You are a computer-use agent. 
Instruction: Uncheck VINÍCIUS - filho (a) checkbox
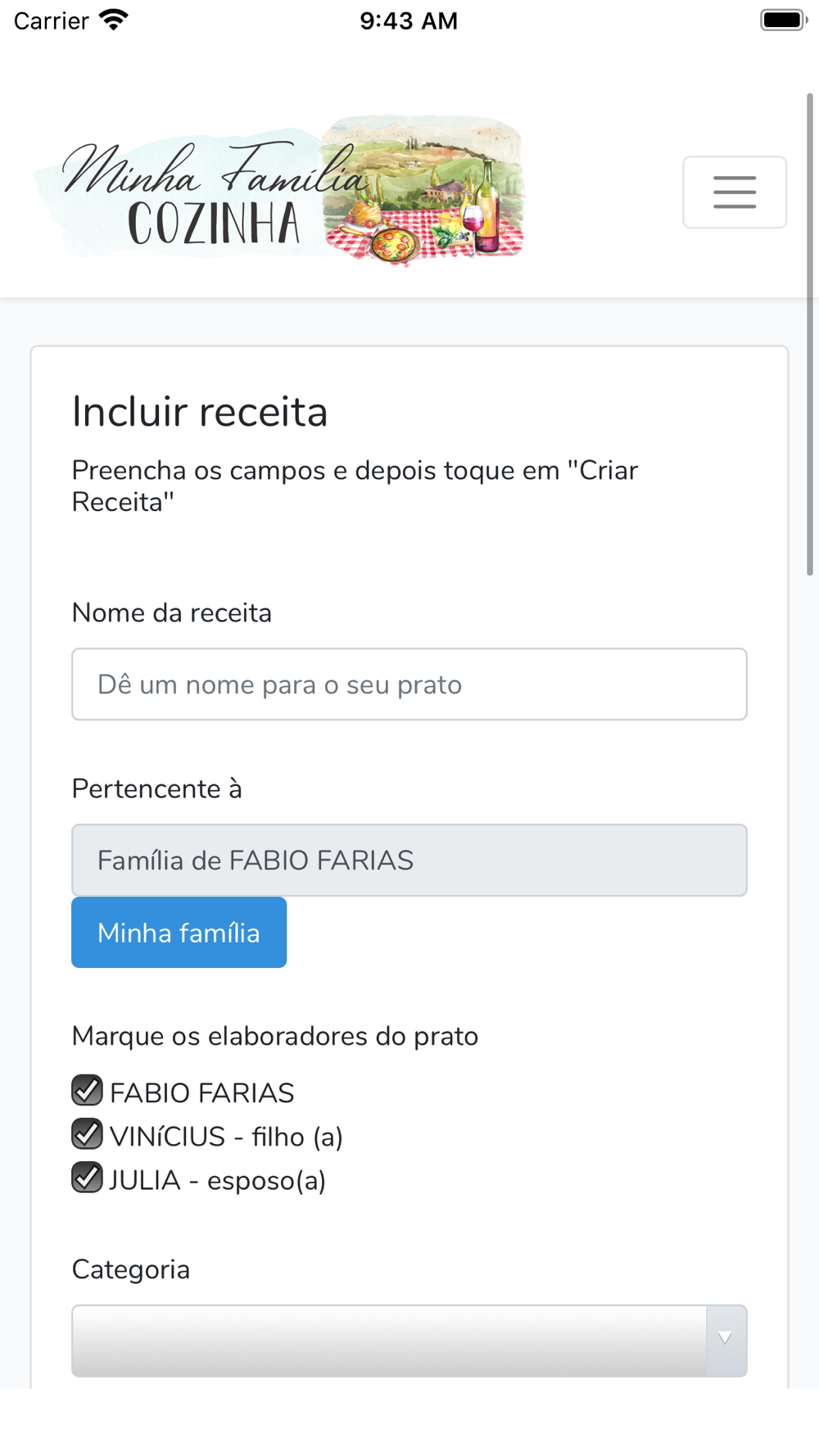coord(87,1134)
